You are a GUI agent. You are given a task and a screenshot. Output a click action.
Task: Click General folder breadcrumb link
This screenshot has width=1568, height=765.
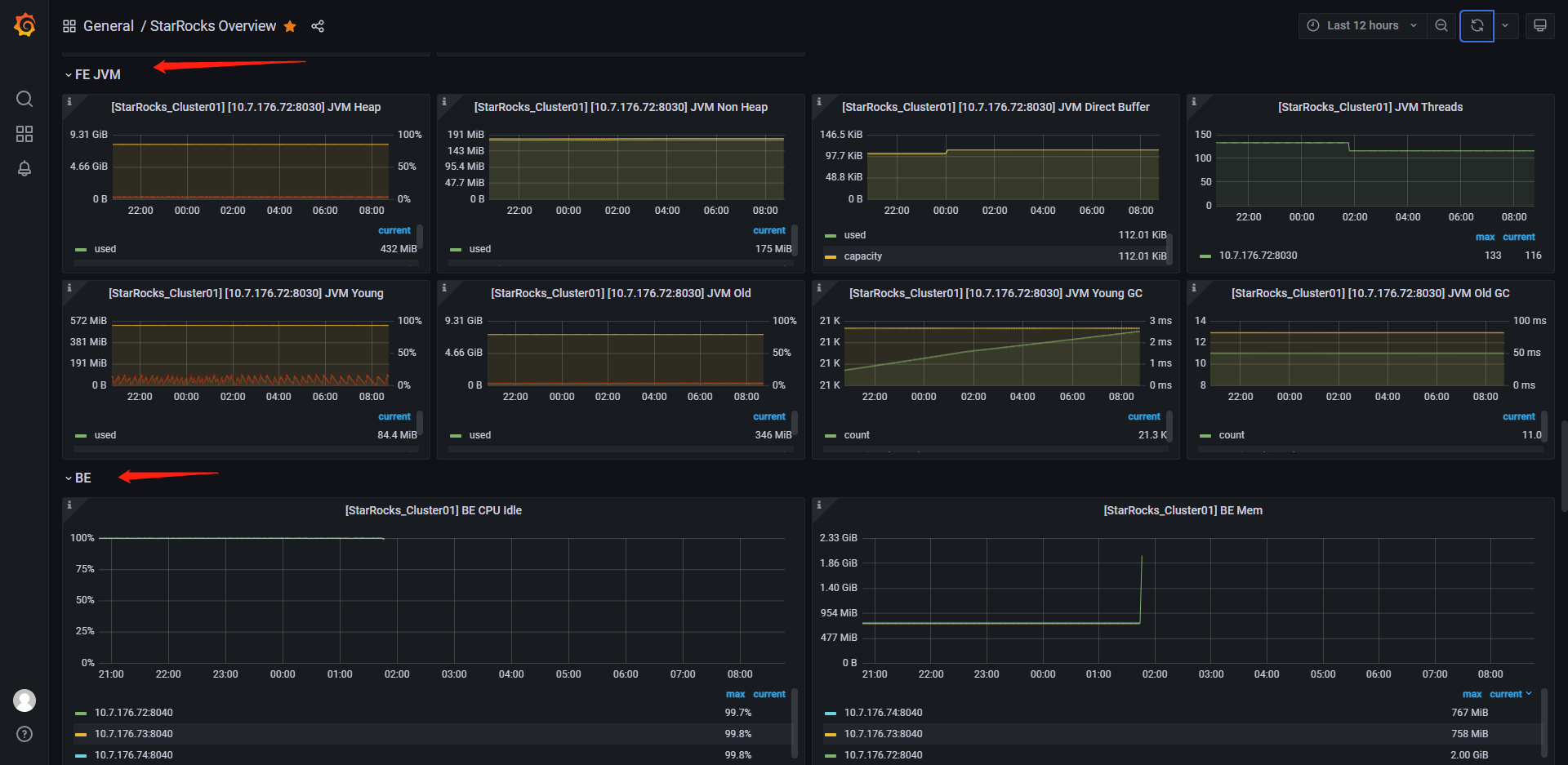(x=108, y=26)
